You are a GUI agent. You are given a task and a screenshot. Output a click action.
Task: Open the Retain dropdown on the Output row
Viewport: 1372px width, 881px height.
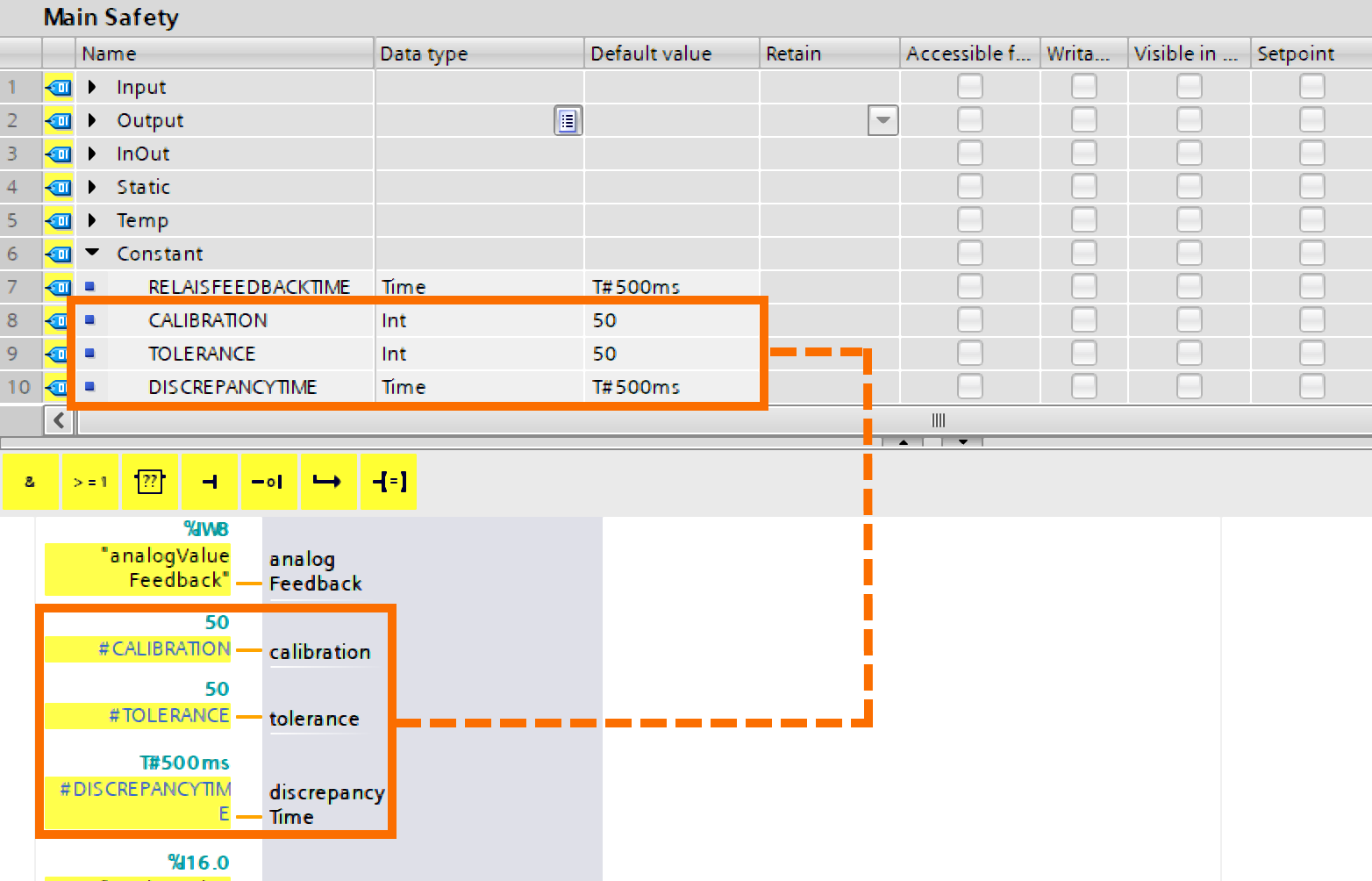(x=883, y=120)
